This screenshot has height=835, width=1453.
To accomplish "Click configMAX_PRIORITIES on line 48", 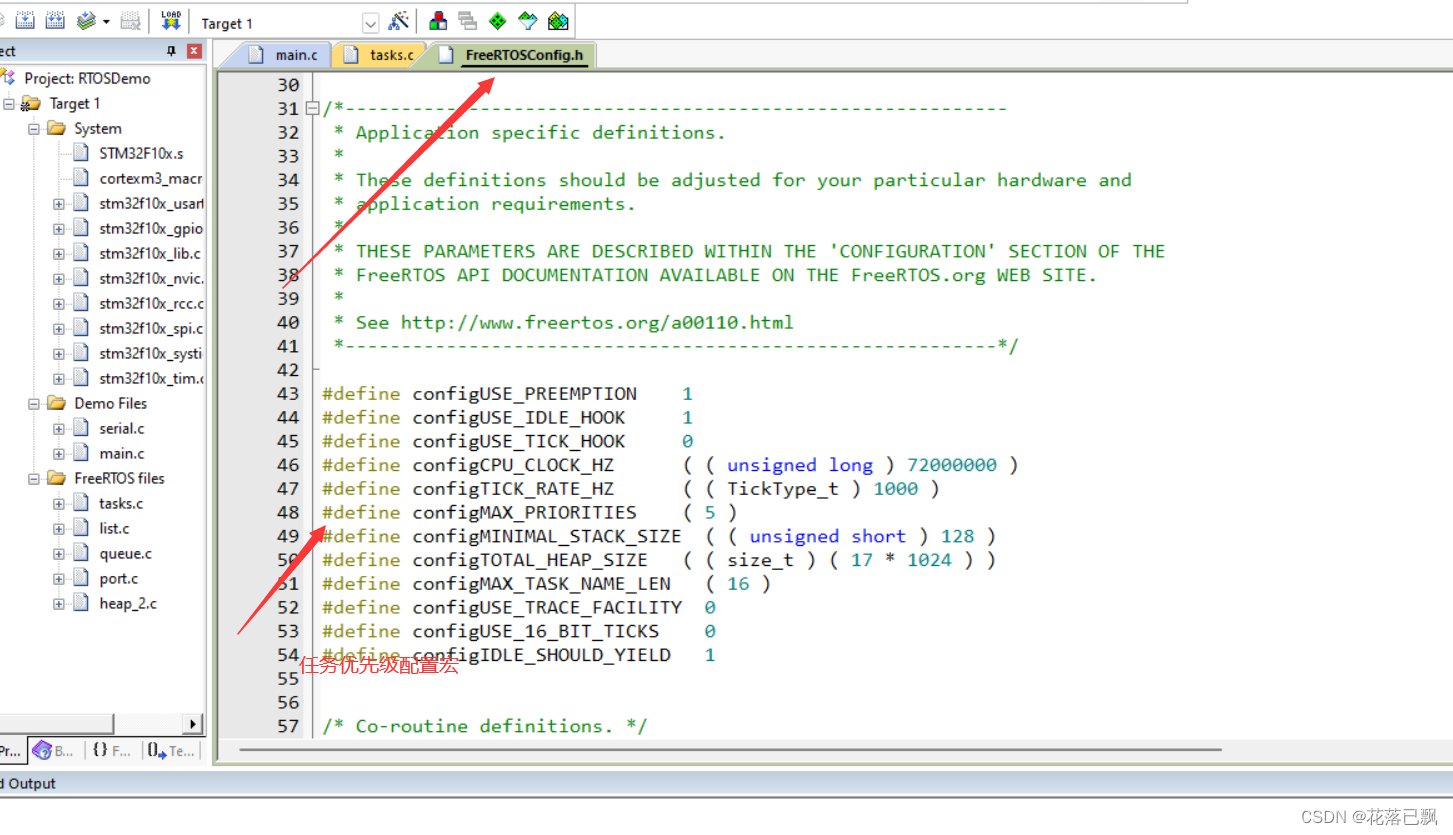I will [524, 513].
